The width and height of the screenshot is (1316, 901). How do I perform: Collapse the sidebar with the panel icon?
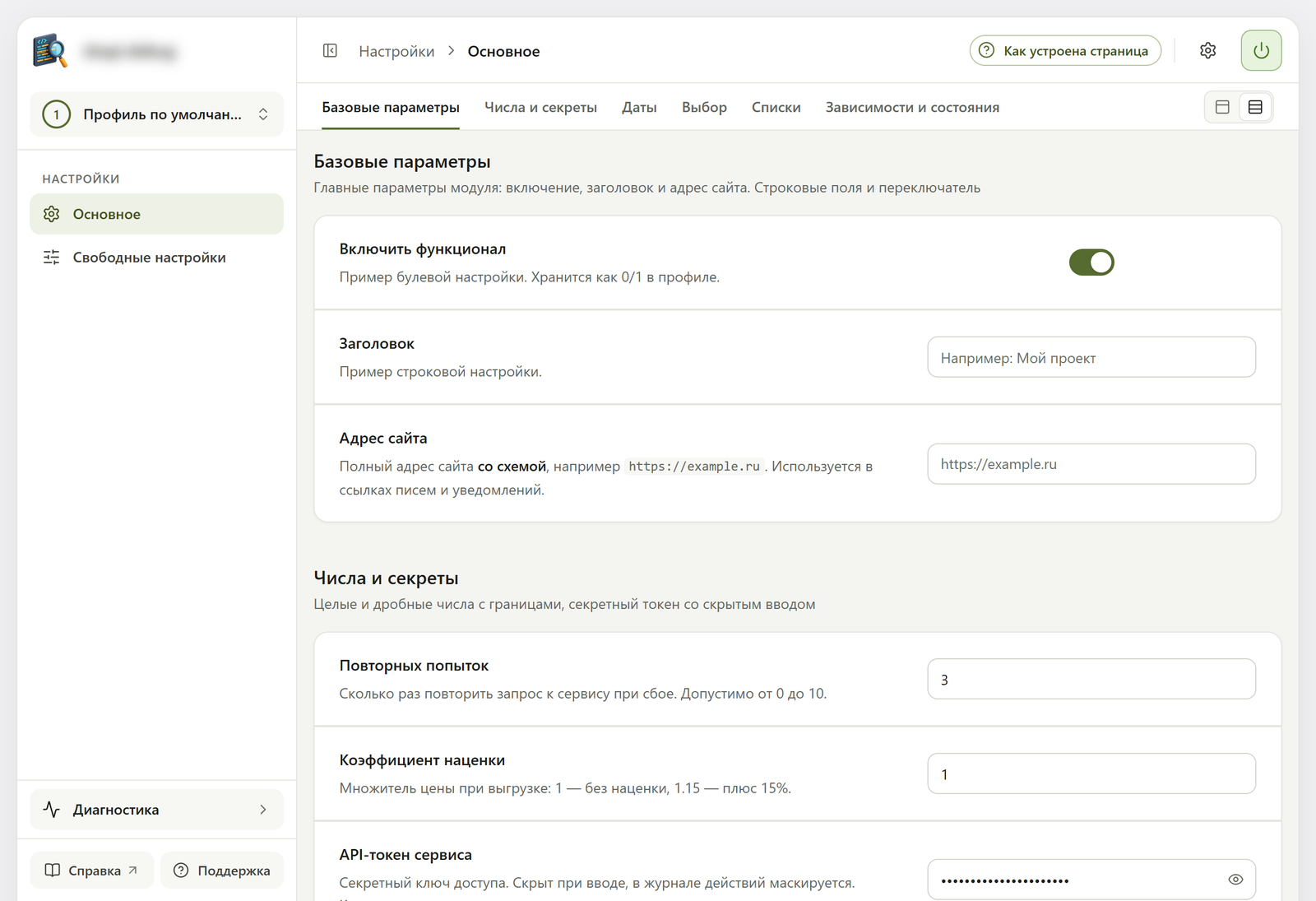tap(330, 51)
